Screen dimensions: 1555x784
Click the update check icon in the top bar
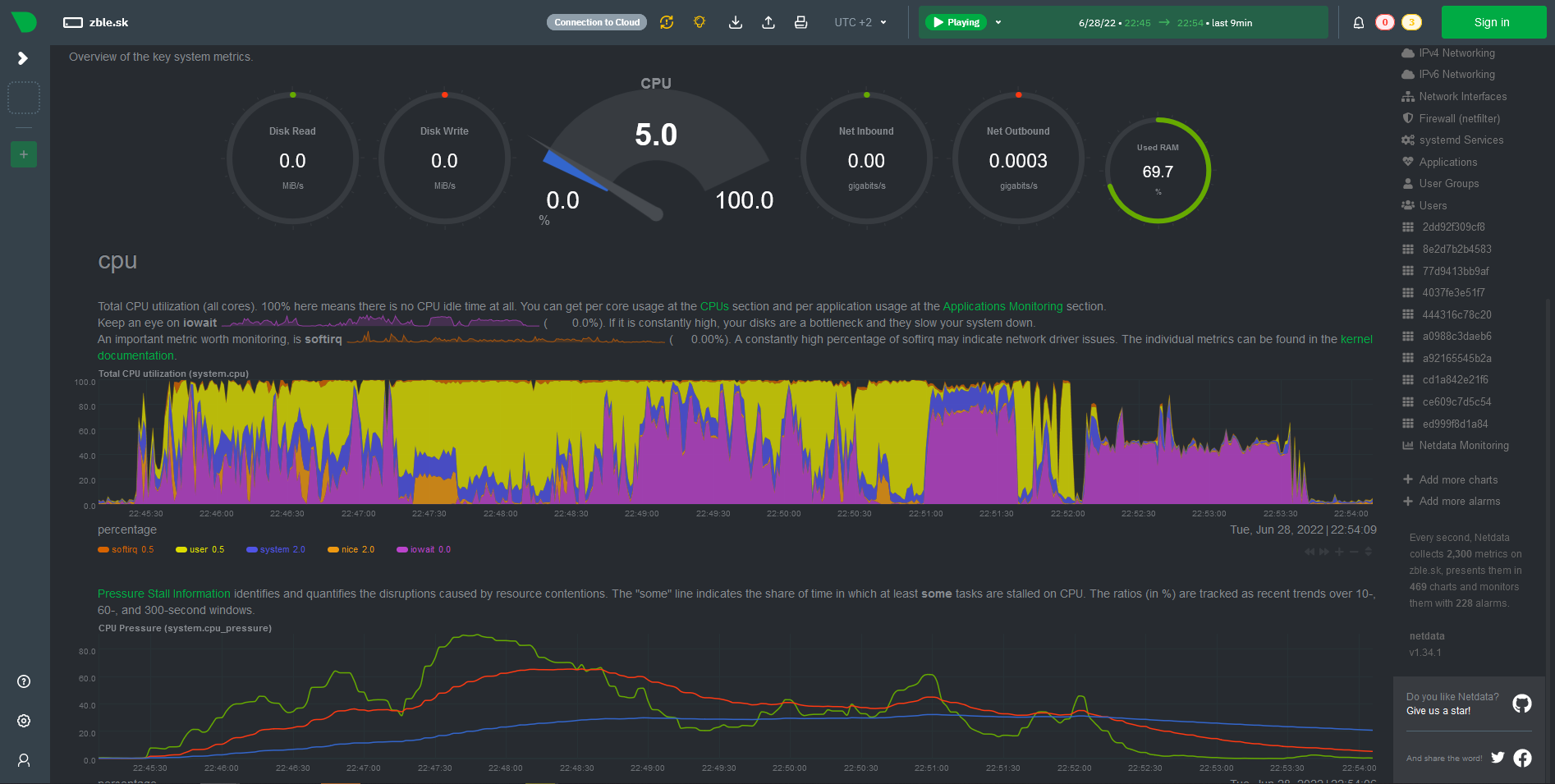[x=667, y=22]
